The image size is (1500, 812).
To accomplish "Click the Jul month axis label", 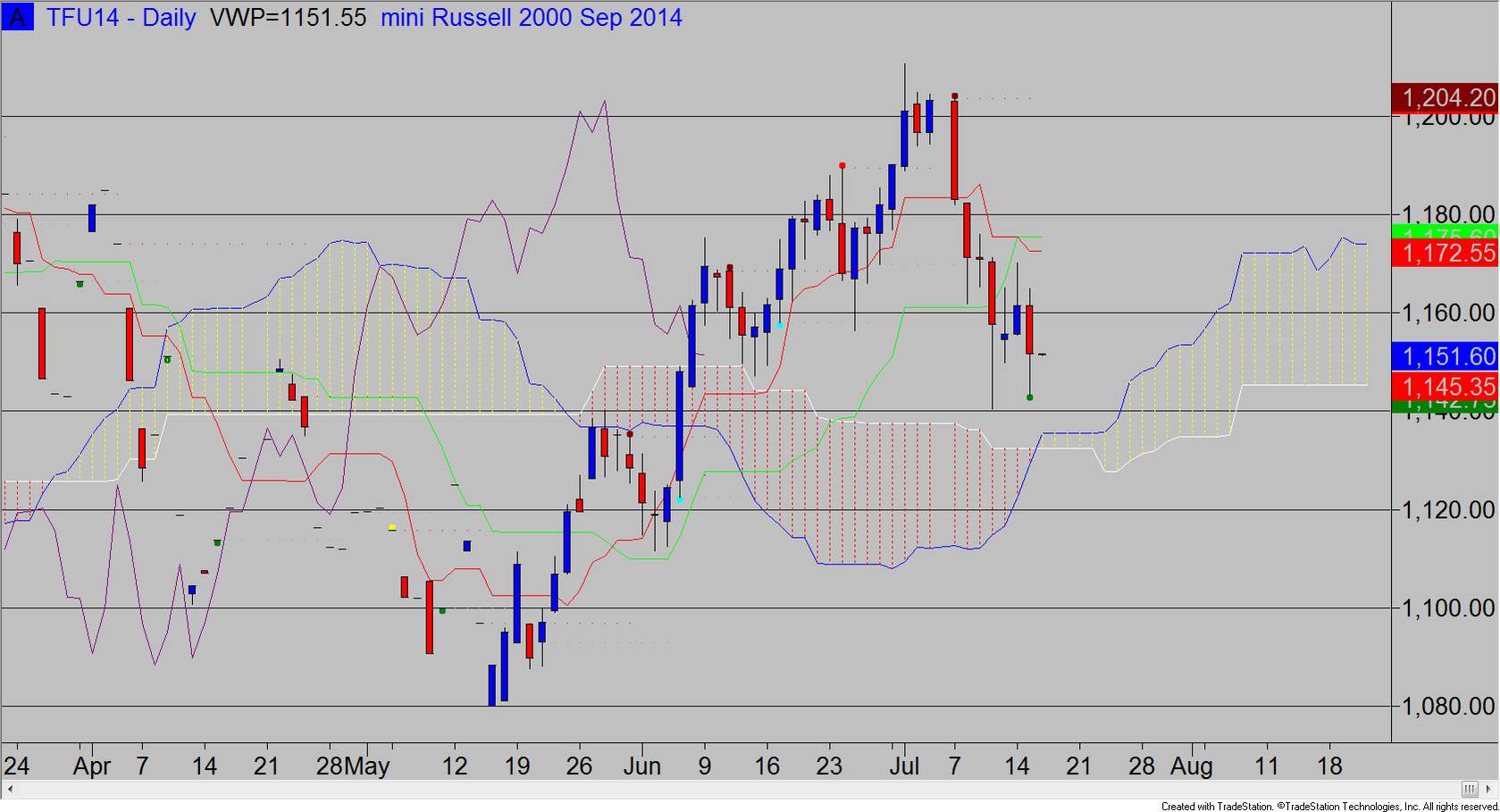I will [x=905, y=766].
